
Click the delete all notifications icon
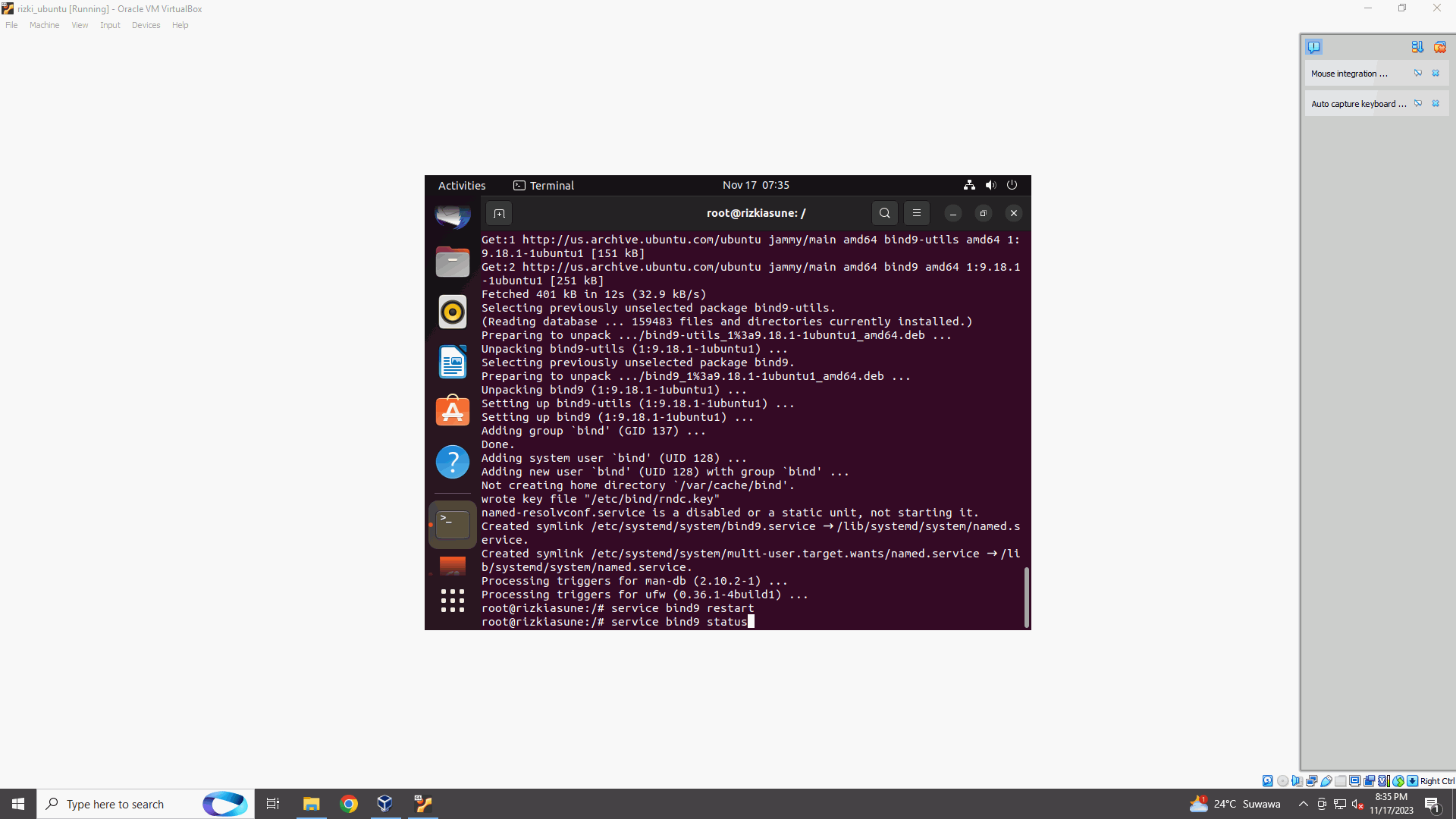click(1439, 47)
